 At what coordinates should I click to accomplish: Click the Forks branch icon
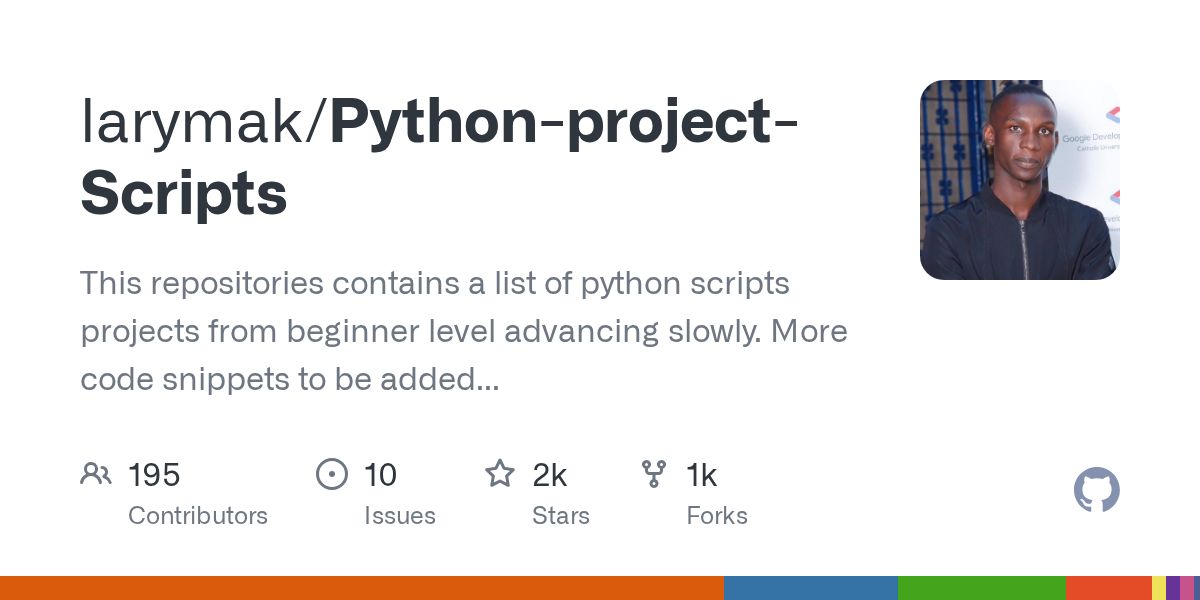[x=654, y=473]
